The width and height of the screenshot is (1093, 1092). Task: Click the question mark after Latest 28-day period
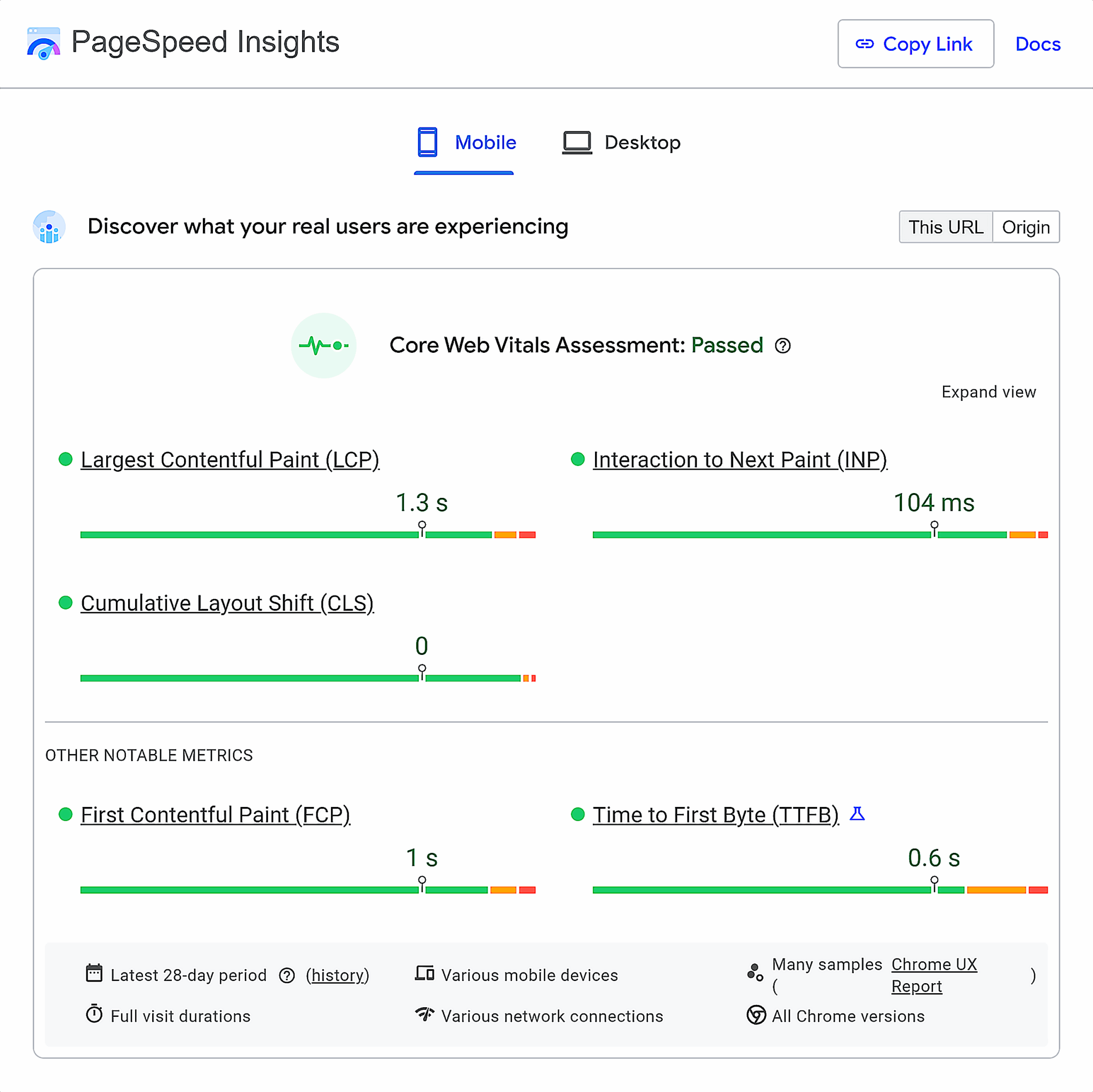(287, 974)
